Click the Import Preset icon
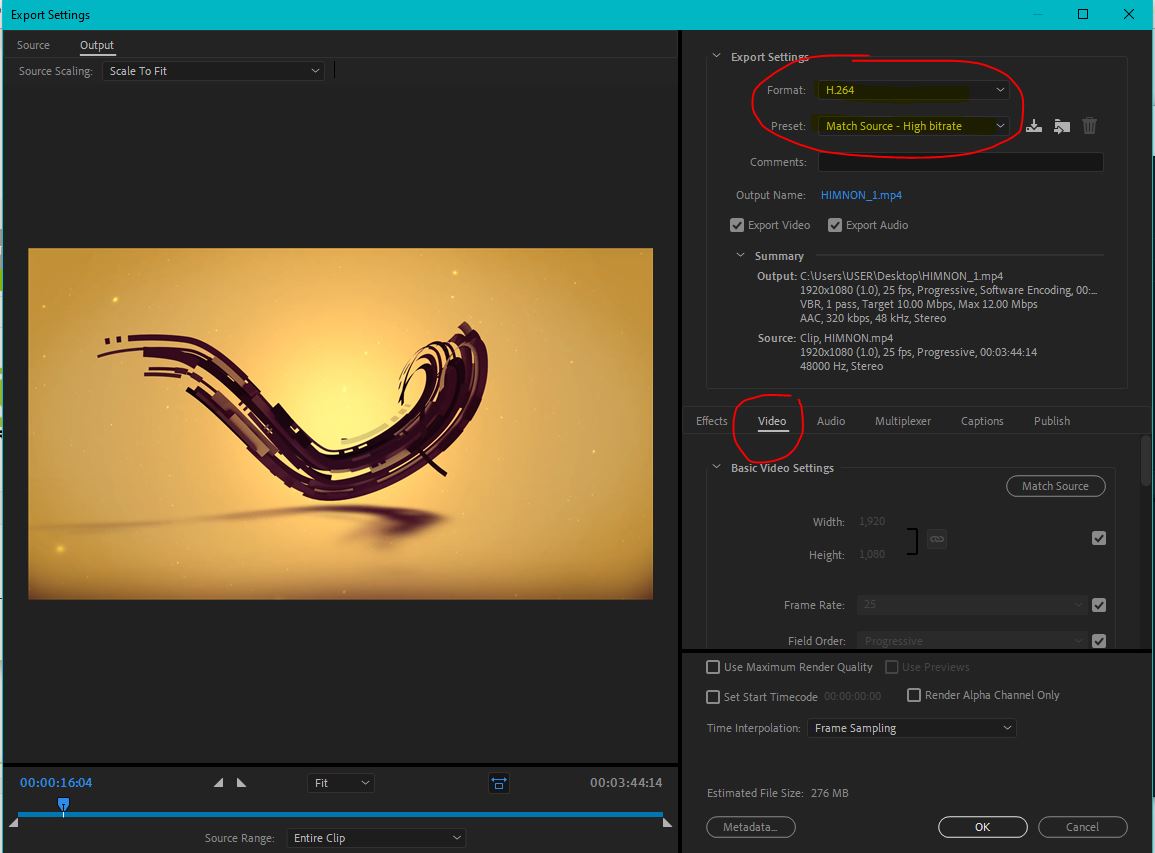This screenshot has width=1155, height=853. pos(1062,126)
